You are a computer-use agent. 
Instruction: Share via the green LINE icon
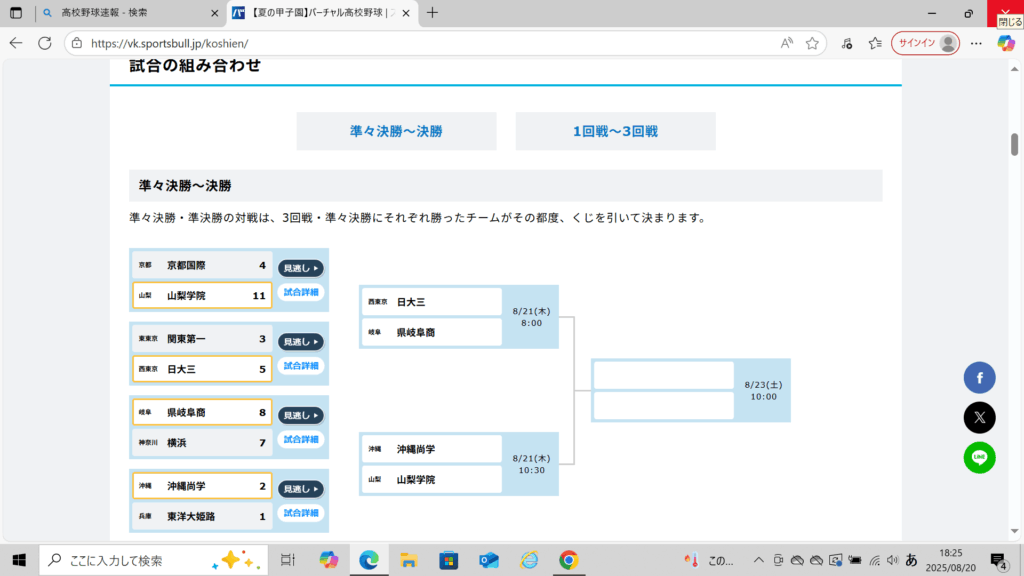tap(979, 457)
